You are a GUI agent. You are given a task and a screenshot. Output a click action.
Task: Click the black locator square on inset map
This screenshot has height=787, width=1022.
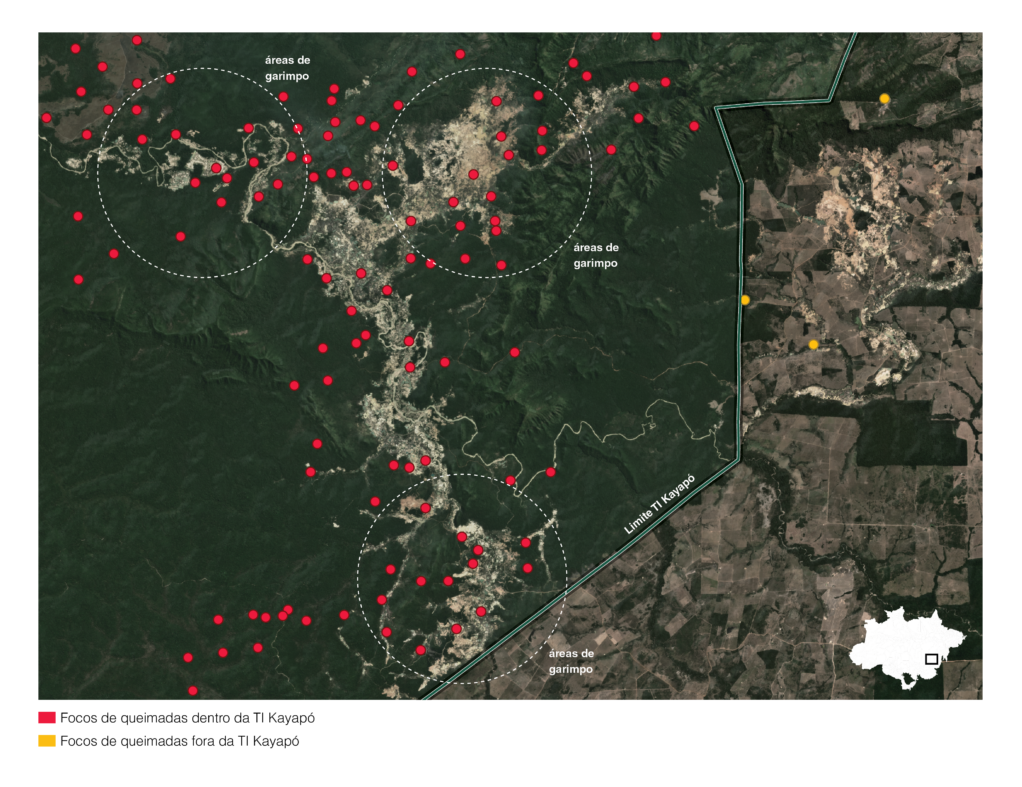931,659
